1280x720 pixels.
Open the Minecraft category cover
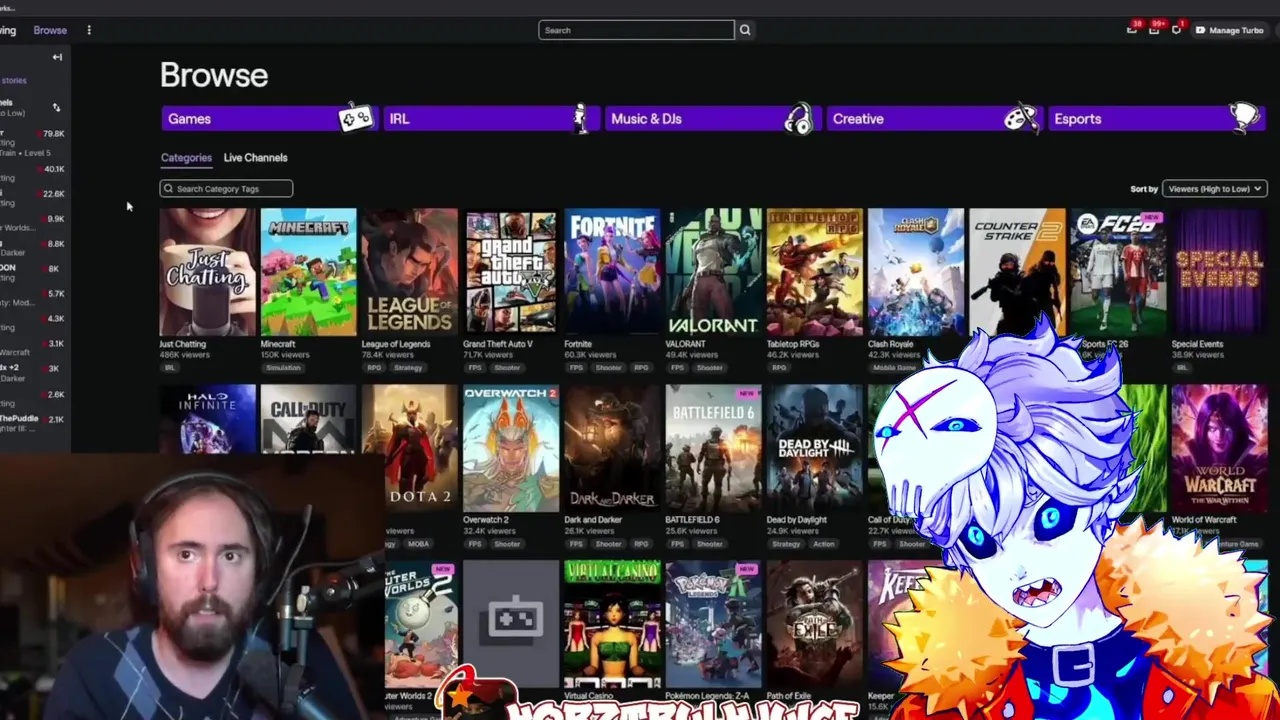pos(308,272)
